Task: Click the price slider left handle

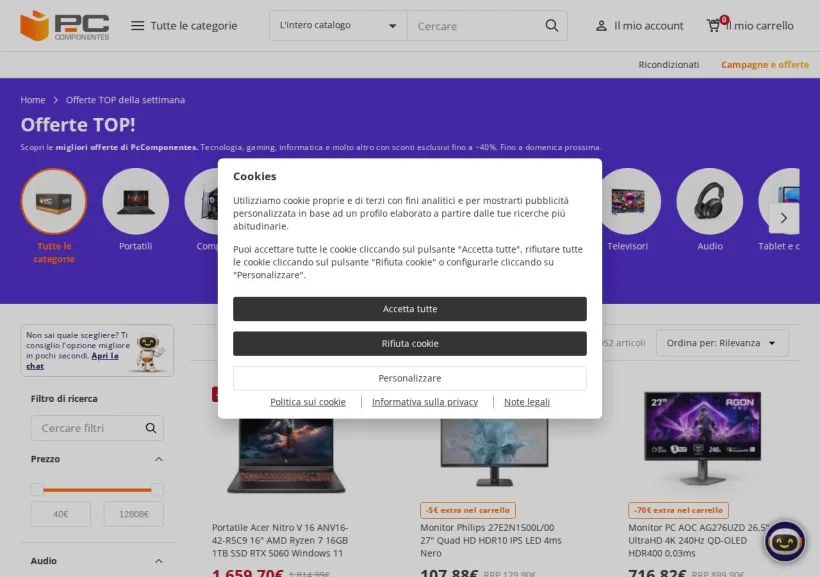Action: click(x=37, y=490)
